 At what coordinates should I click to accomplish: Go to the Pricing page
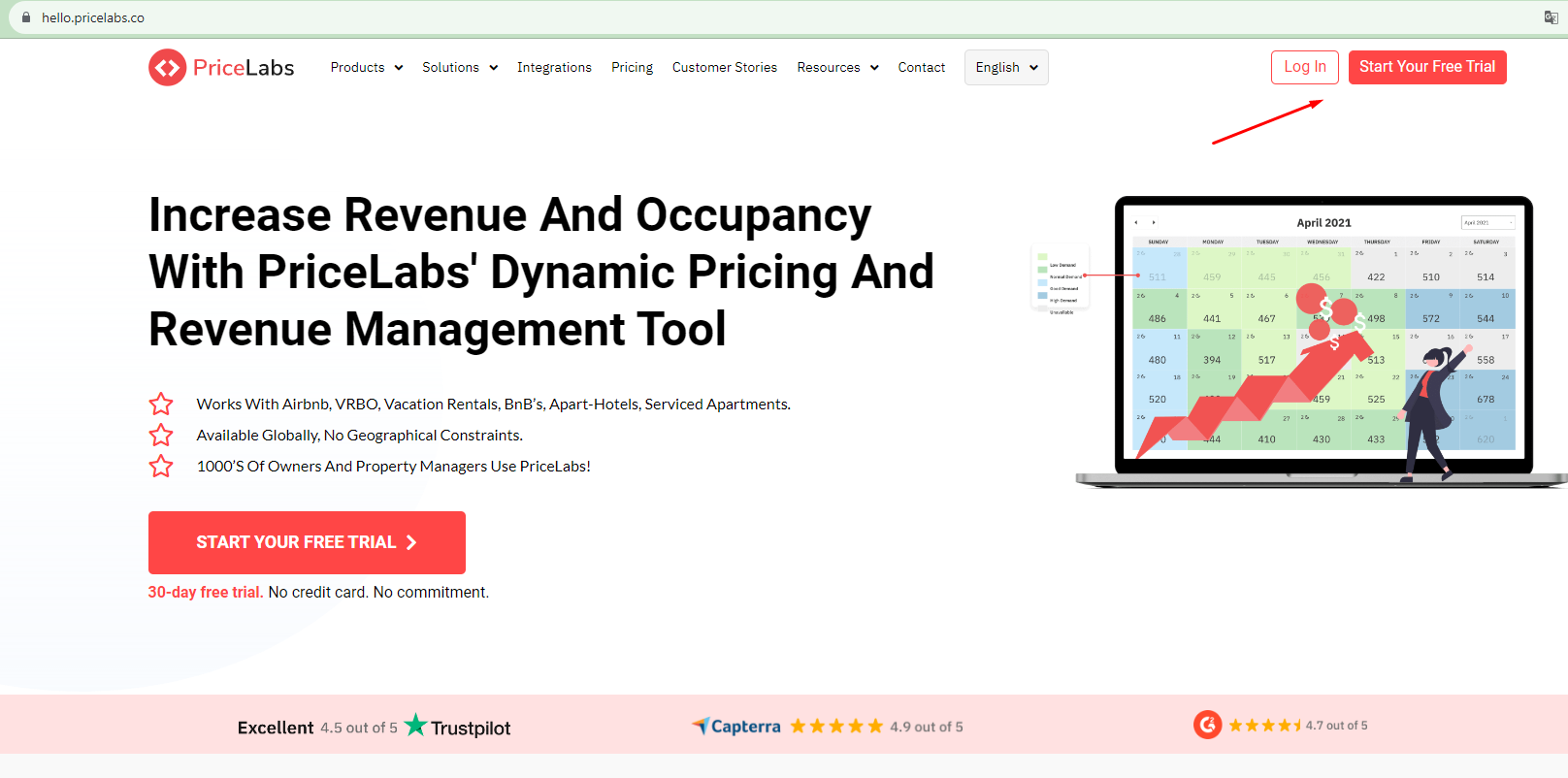coord(632,67)
